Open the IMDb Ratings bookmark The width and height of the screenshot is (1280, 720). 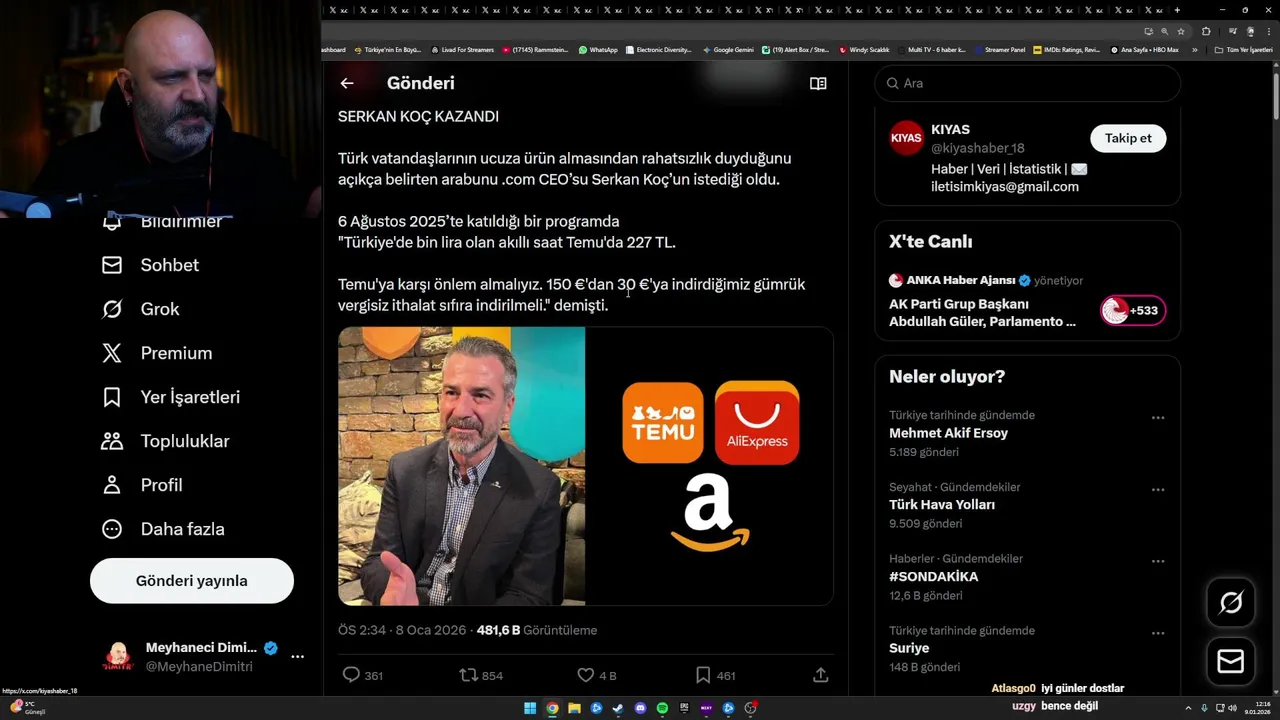tap(1067, 50)
